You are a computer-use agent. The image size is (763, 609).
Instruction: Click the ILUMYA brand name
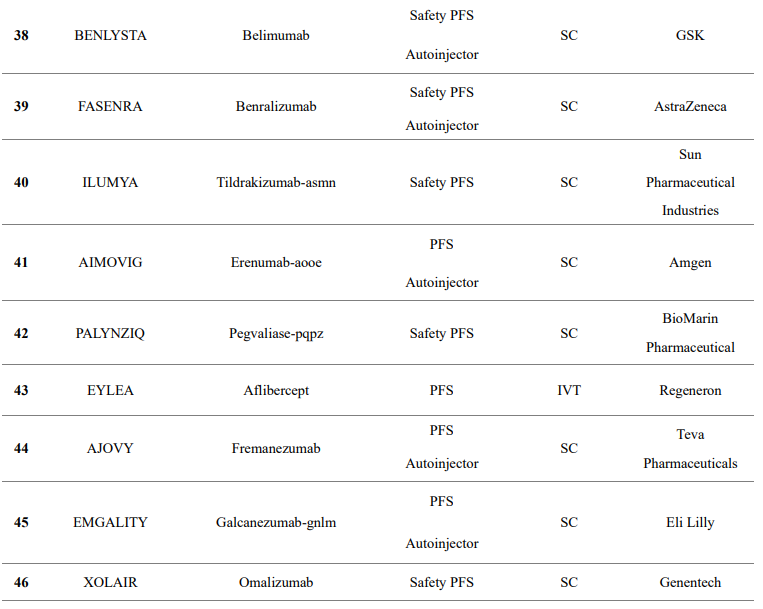coord(110,182)
